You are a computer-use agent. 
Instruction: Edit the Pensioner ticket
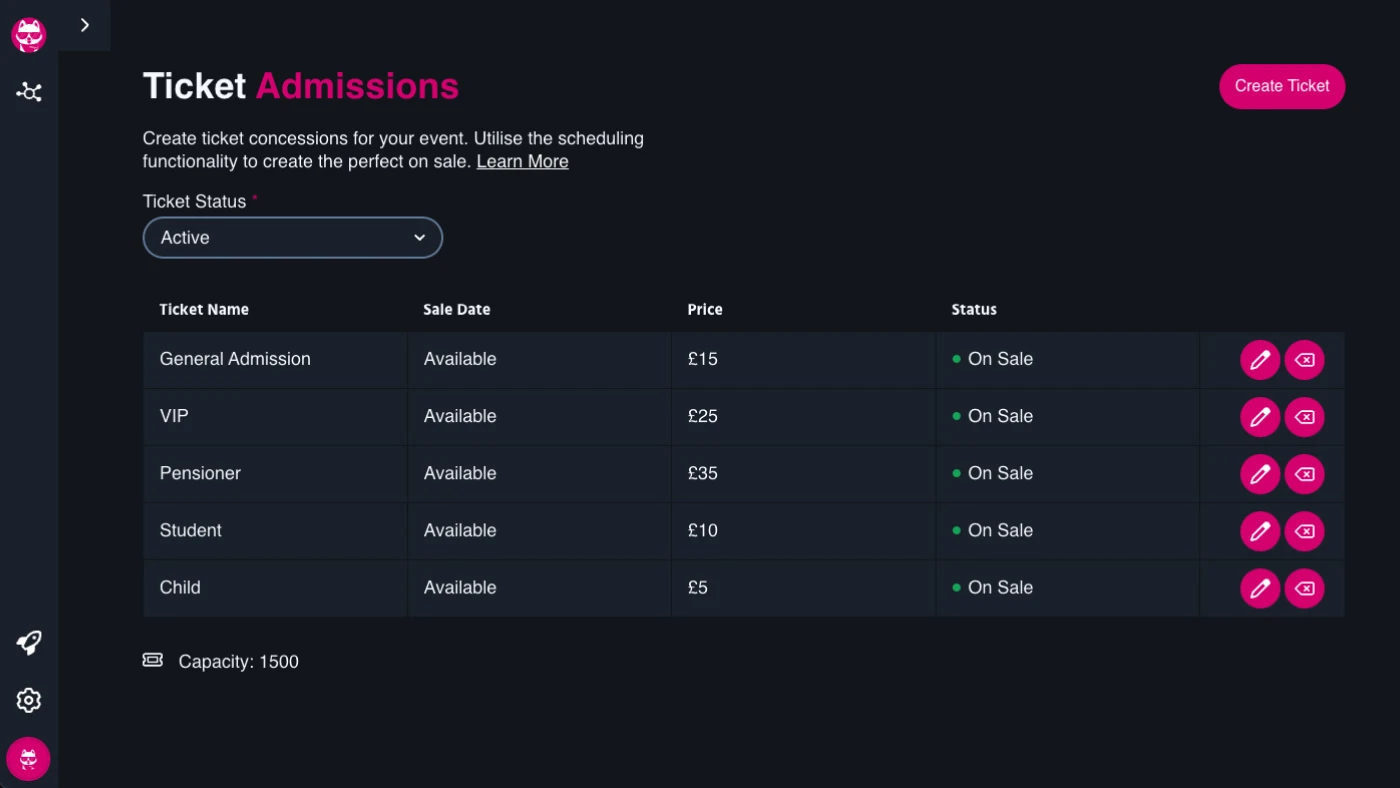coord(1259,474)
